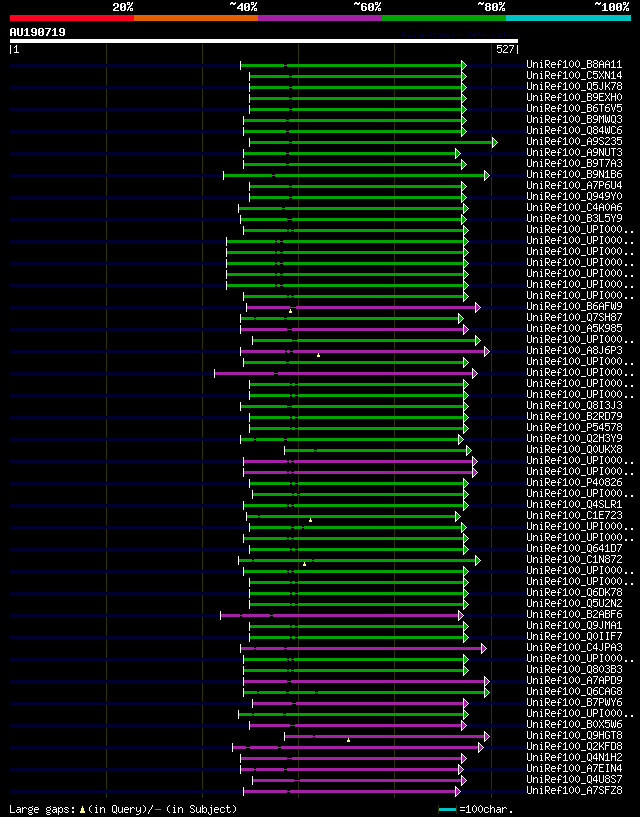Select the UniRef100_B6T6V5 label
Viewport: 640px width, 817px height.
pos(574,108)
